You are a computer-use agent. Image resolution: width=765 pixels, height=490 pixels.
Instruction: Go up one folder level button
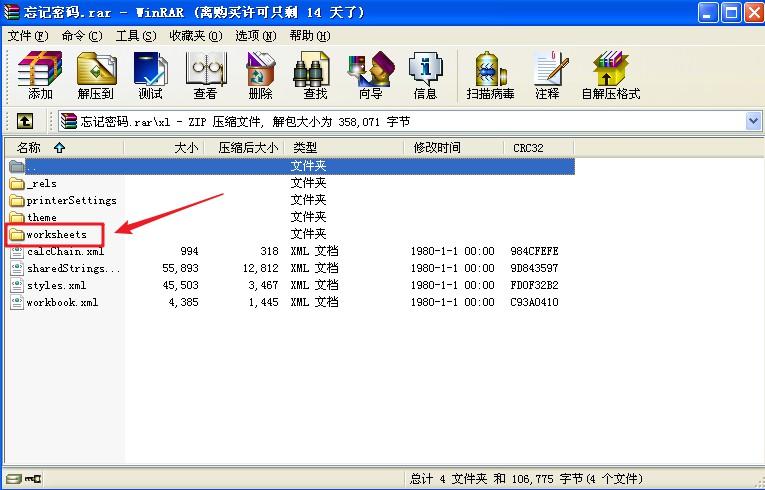(25, 121)
